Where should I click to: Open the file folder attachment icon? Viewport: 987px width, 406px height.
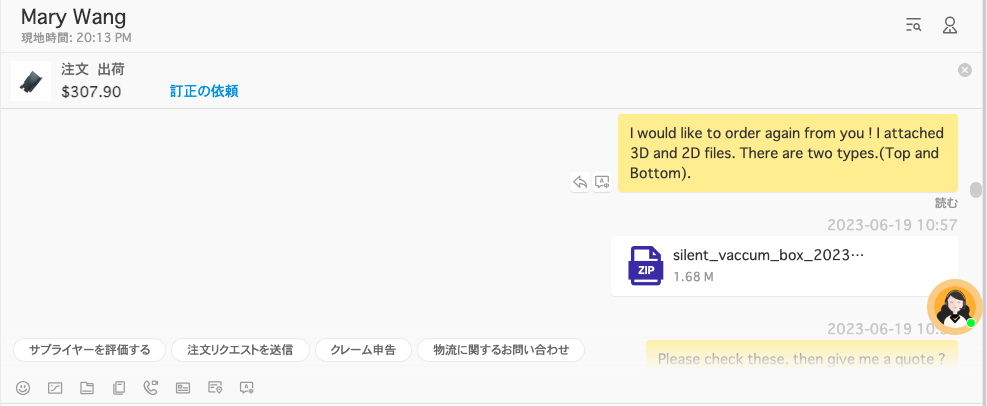[x=87, y=388]
